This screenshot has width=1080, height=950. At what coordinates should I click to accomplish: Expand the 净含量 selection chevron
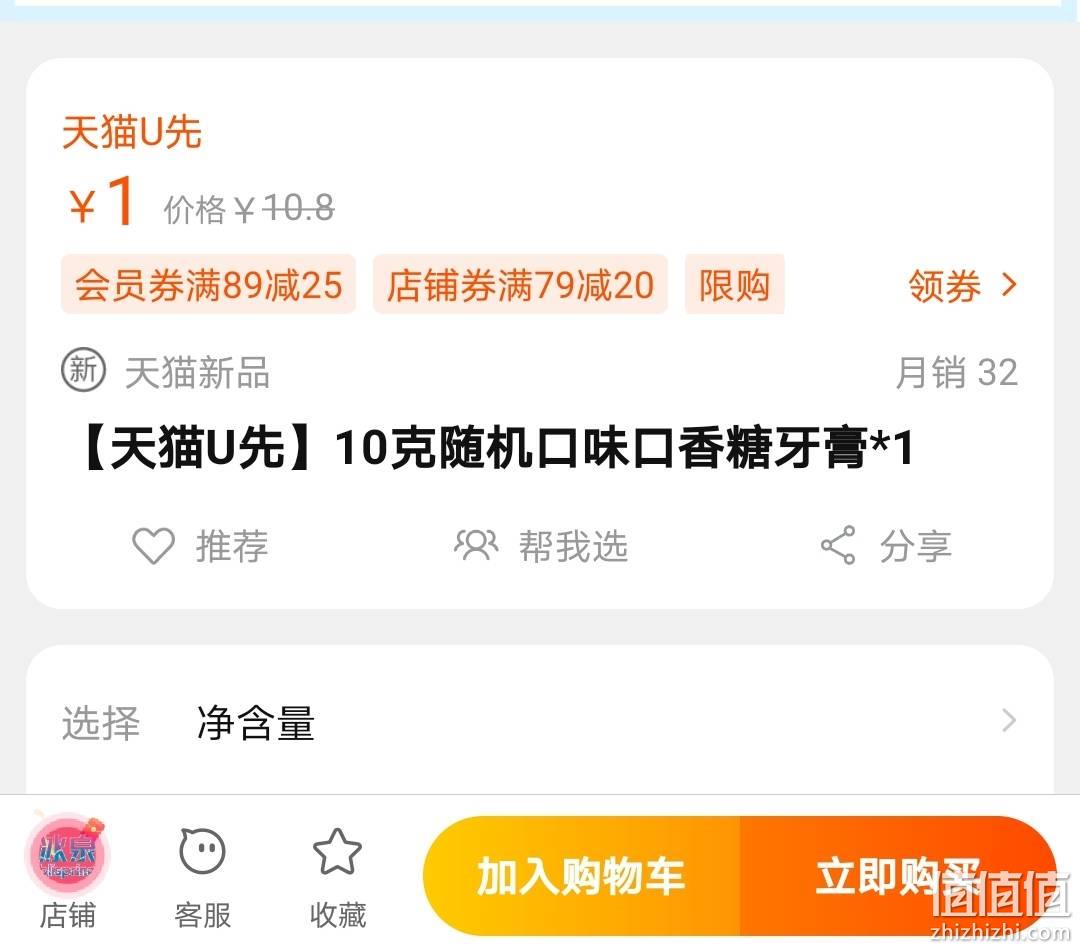click(x=1009, y=721)
